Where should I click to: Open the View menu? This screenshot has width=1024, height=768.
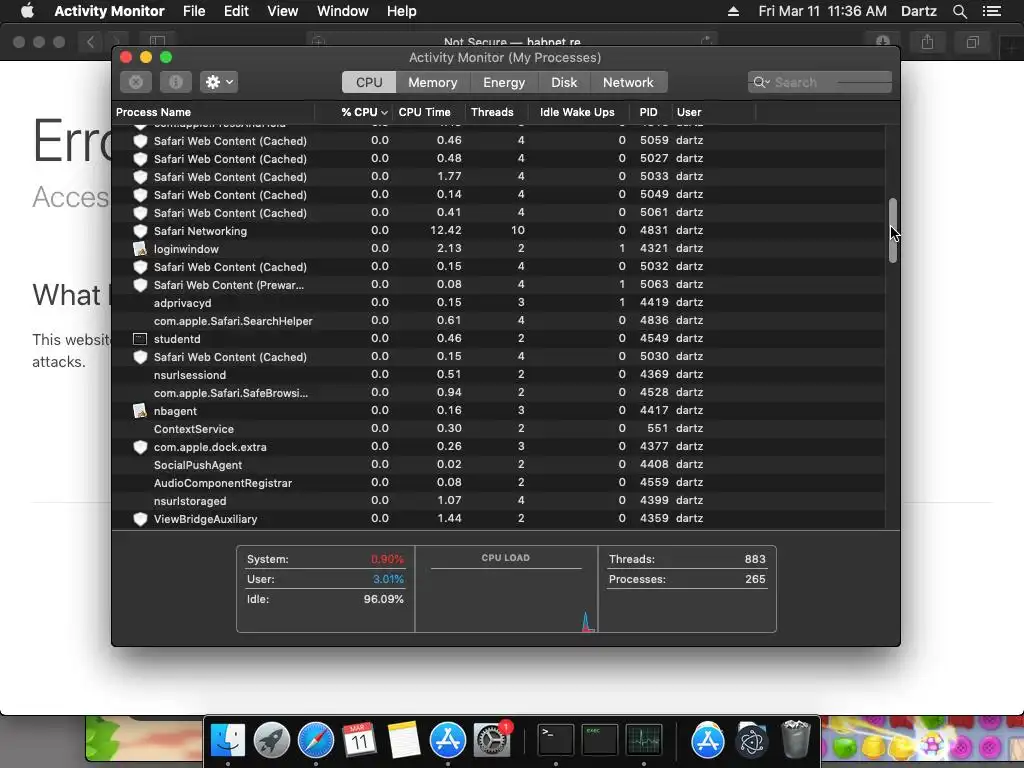pyautogui.click(x=283, y=11)
